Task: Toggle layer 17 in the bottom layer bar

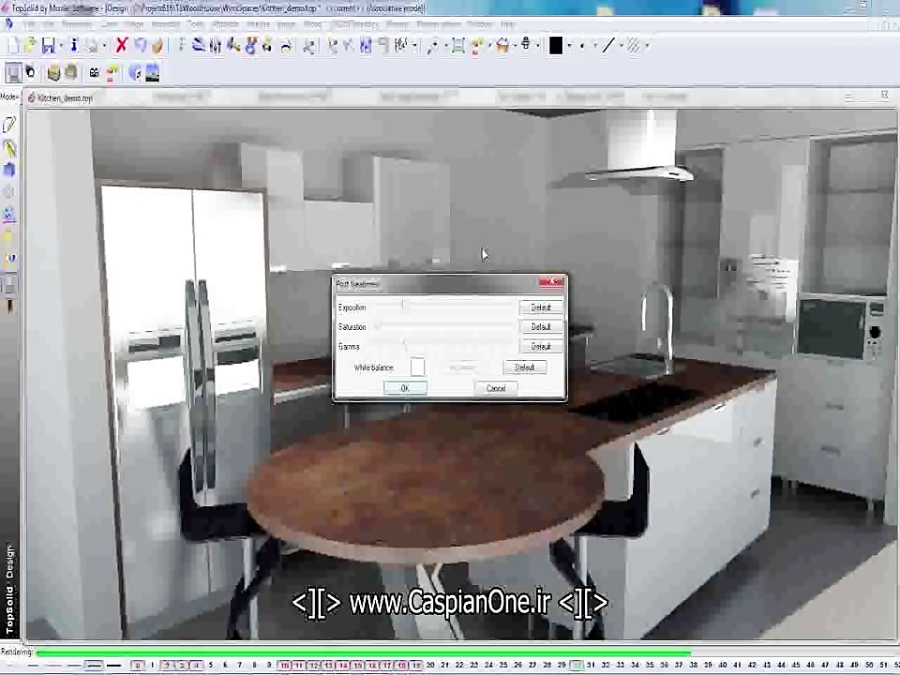Action: point(386,665)
